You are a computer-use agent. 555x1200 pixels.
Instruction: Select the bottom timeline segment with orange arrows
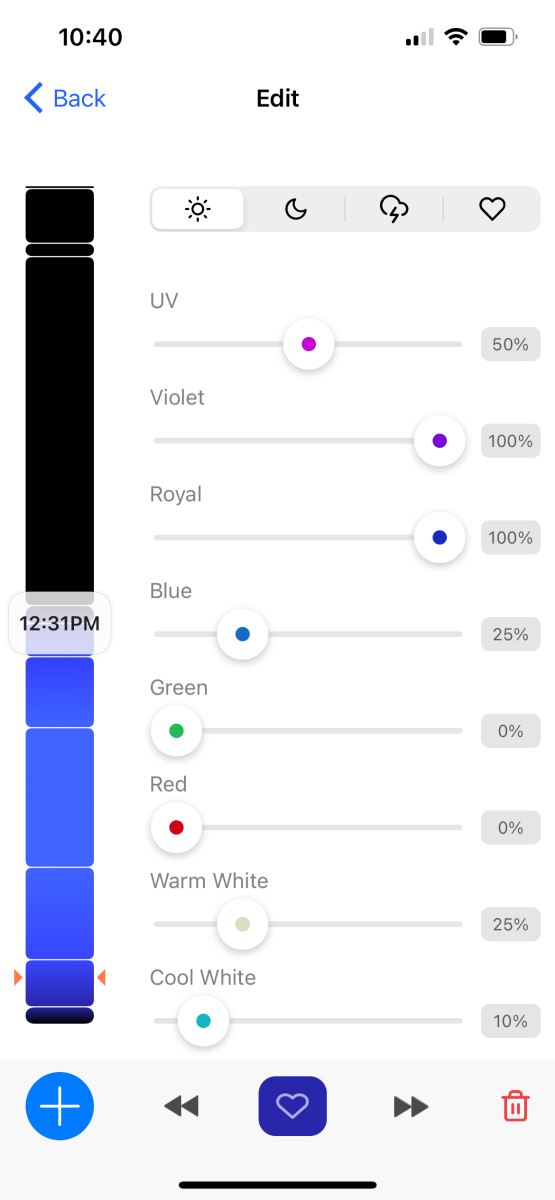pos(60,983)
